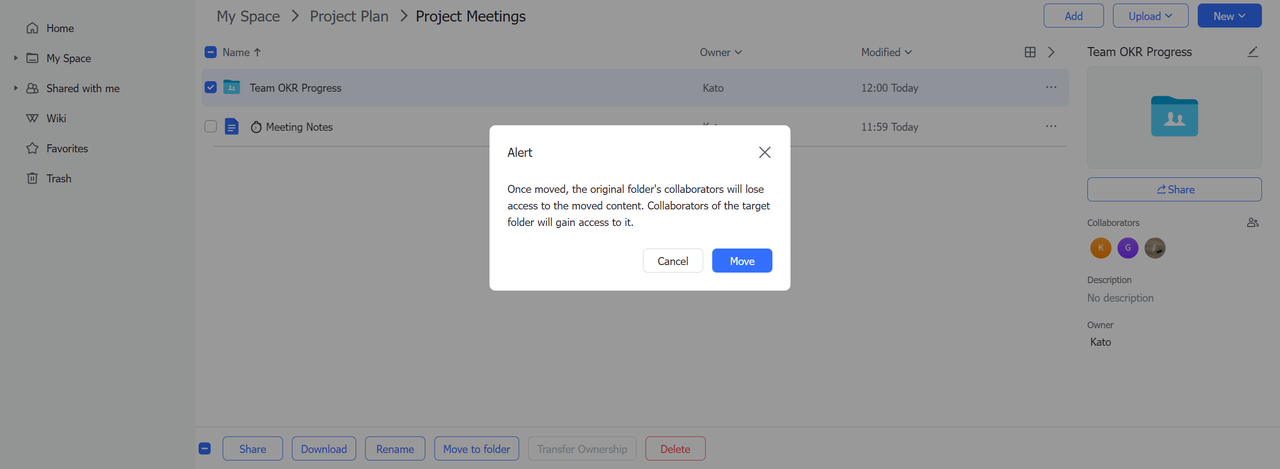Open add collaborators icon in details panel
1280x469 pixels.
tap(1253, 223)
